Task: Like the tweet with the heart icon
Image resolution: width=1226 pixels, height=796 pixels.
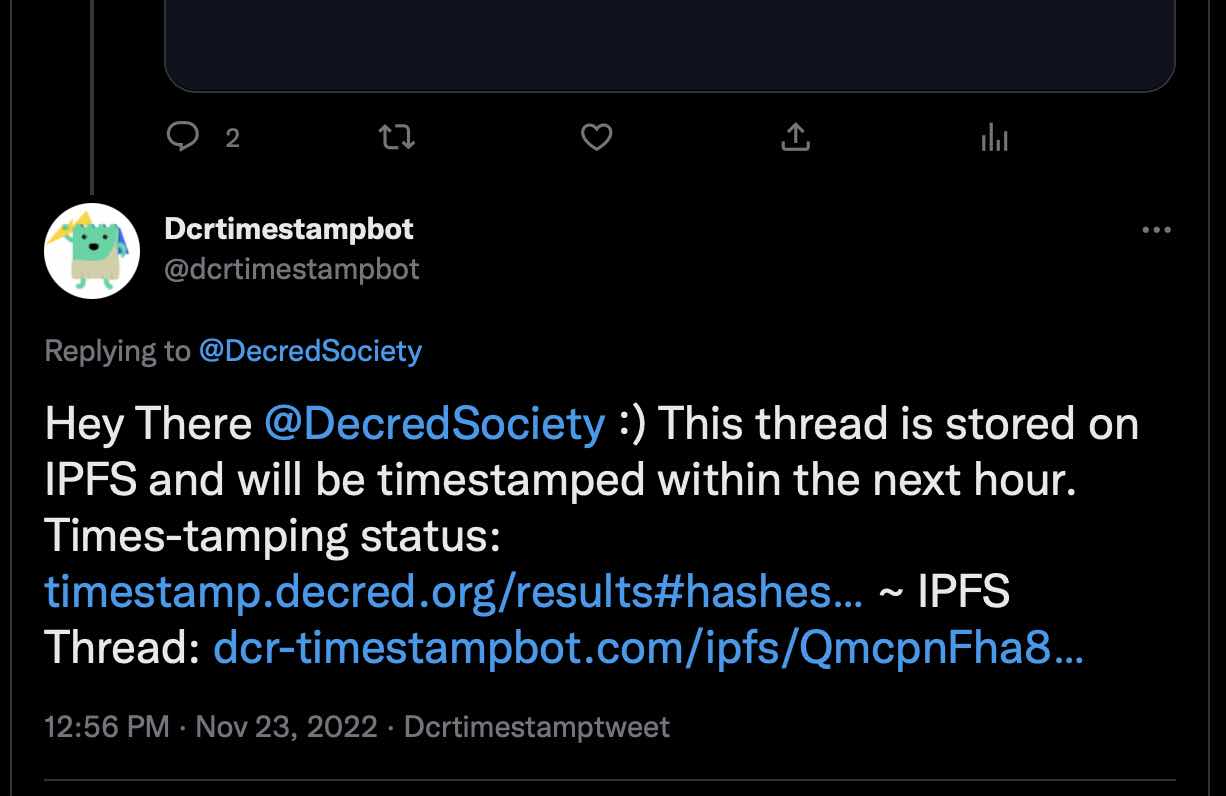Action: pos(597,137)
